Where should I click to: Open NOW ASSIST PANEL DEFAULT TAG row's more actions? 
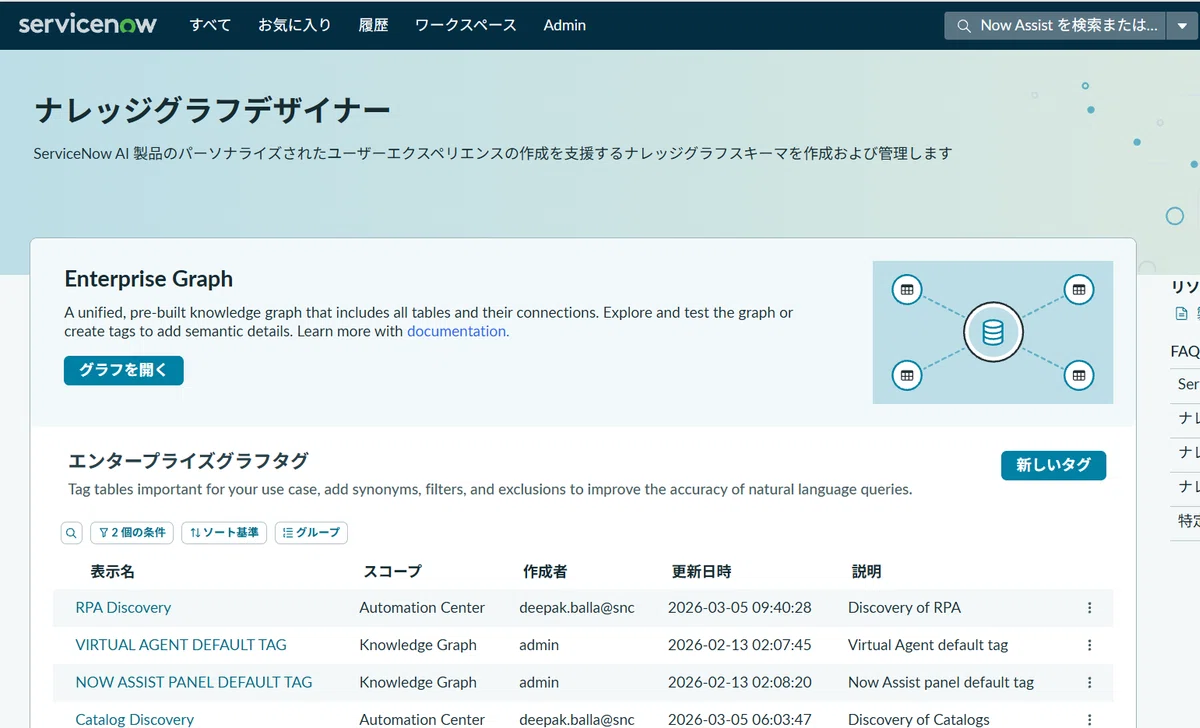[x=1089, y=682]
